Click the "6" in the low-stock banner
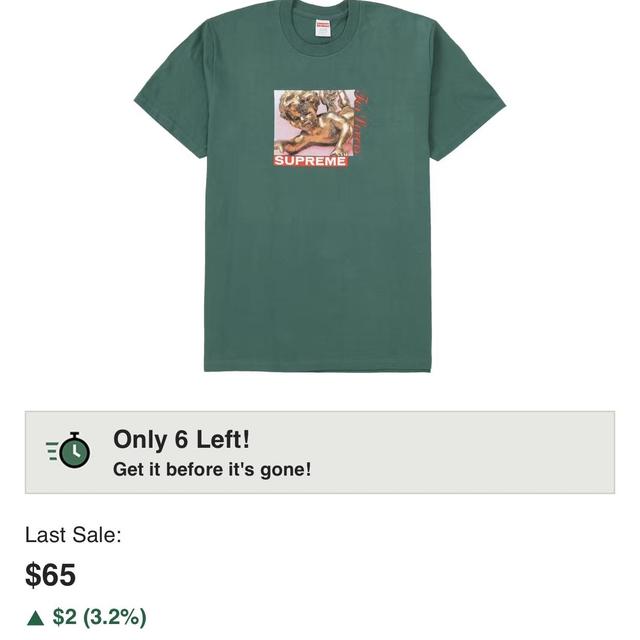640x640 pixels. 181,440
